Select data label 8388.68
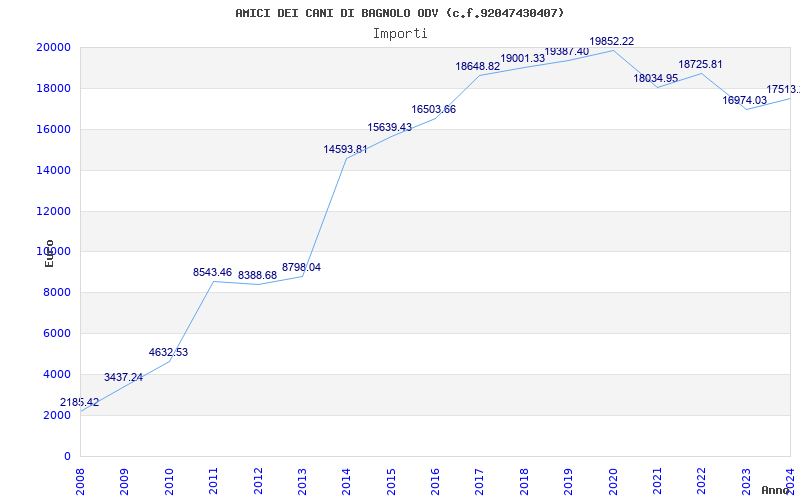Viewport: 800px width, 500px height. (x=258, y=276)
